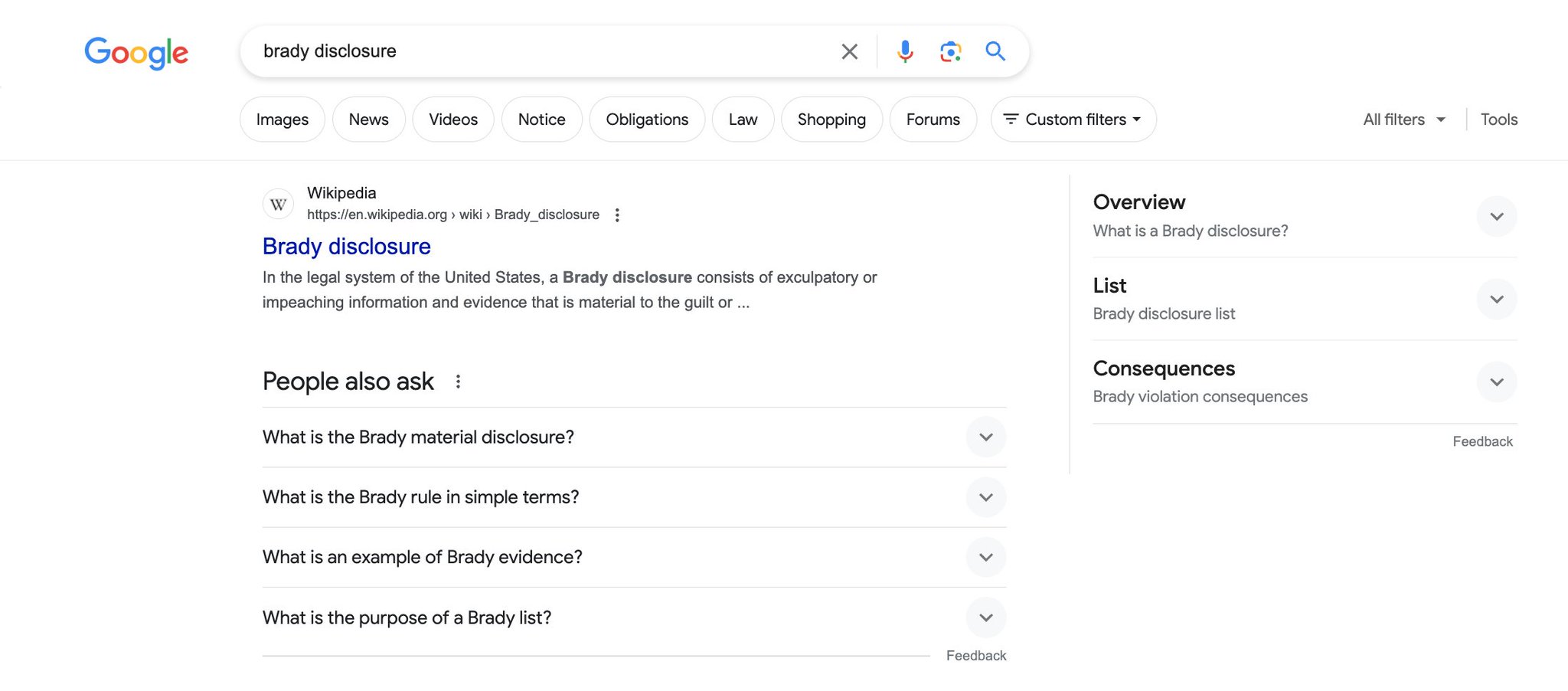Click the 'Brady violation consequences' subtitle

pyautogui.click(x=1200, y=397)
